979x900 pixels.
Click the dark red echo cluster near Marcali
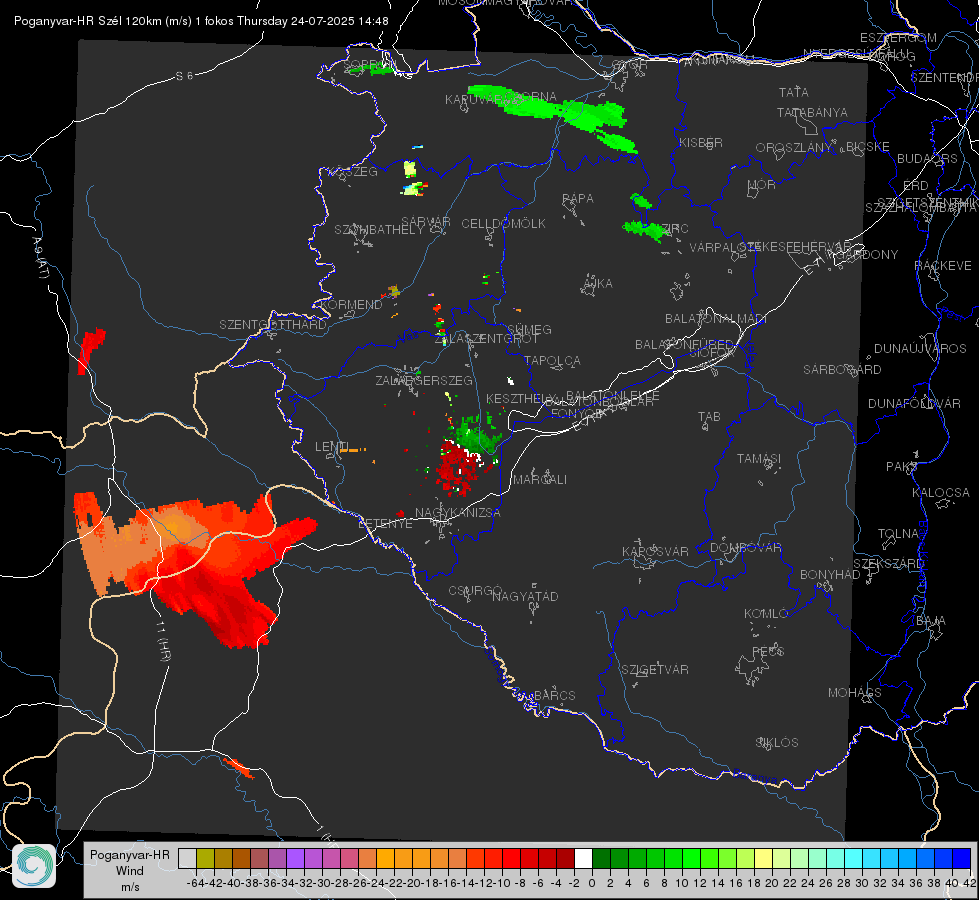(x=458, y=468)
